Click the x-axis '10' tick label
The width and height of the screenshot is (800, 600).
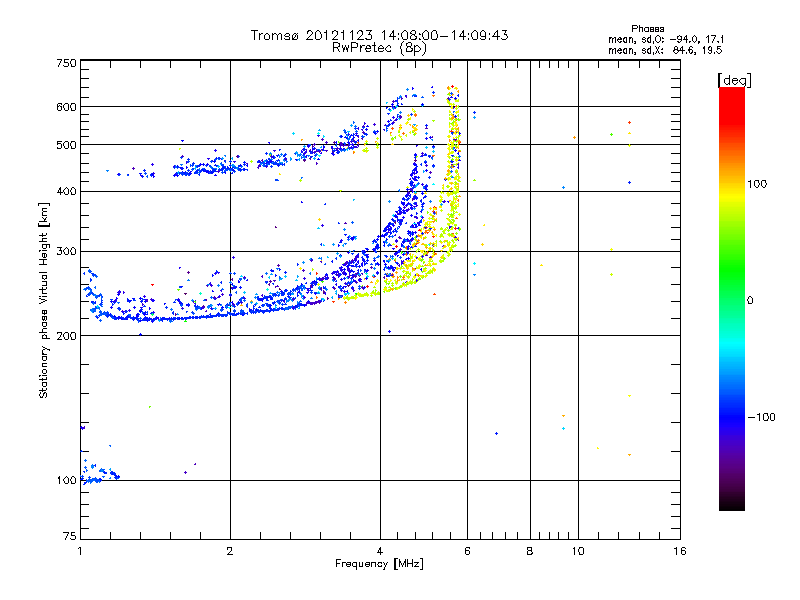click(578, 551)
